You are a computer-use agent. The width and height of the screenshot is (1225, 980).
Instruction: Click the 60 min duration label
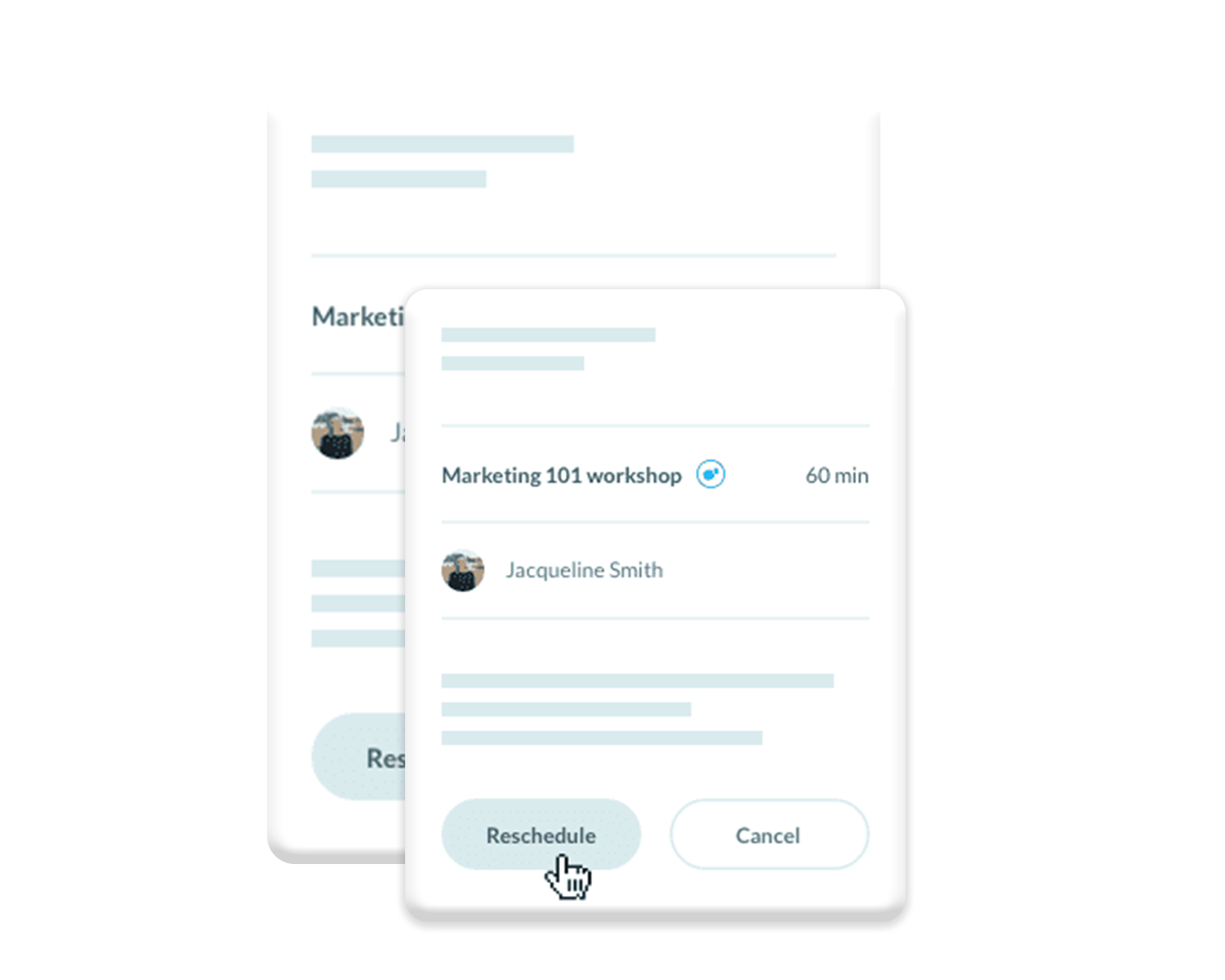(x=837, y=475)
